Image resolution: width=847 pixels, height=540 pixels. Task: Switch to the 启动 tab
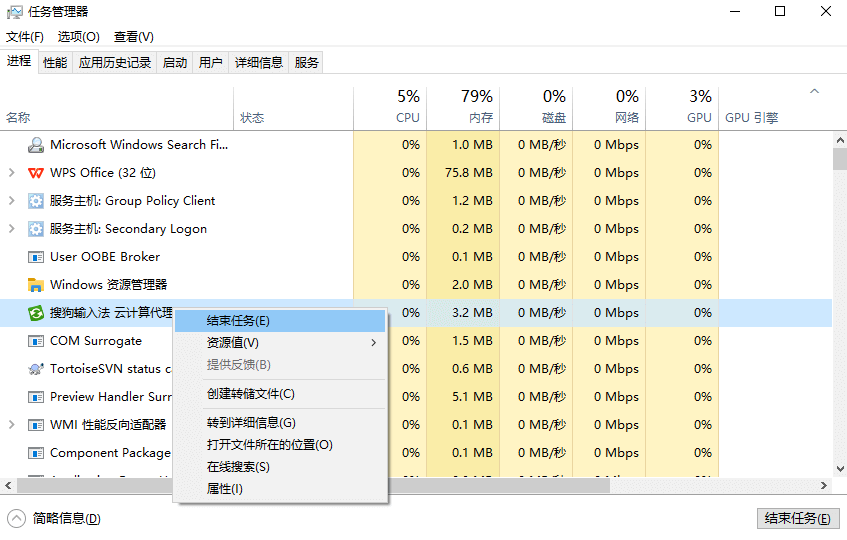[175, 63]
